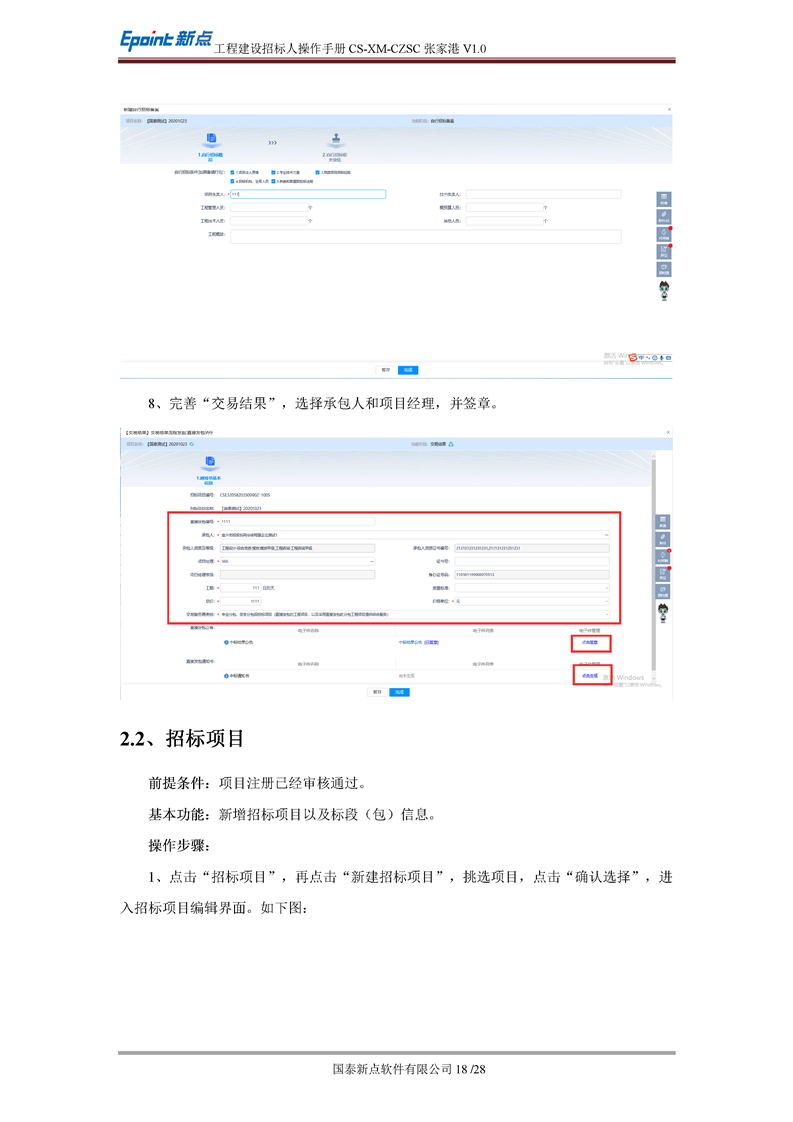Click the Sogou input method S icon
Viewport: 793px width, 1122px height.
point(634,357)
